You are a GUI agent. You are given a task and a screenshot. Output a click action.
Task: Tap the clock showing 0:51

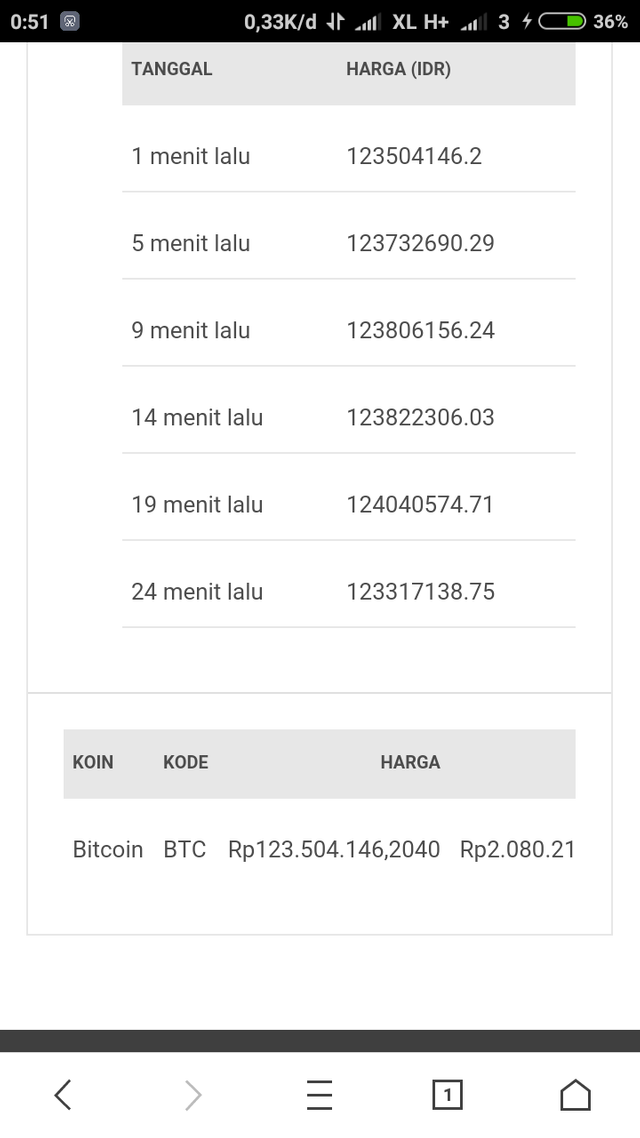29,21
